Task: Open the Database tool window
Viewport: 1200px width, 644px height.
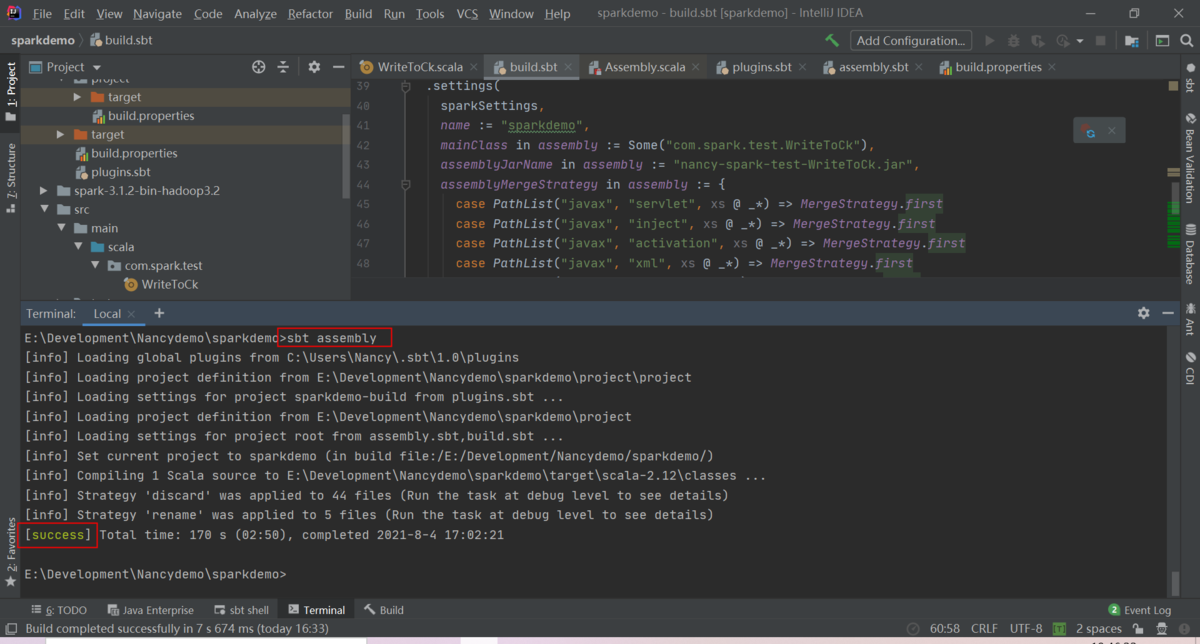Action: [x=1190, y=256]
